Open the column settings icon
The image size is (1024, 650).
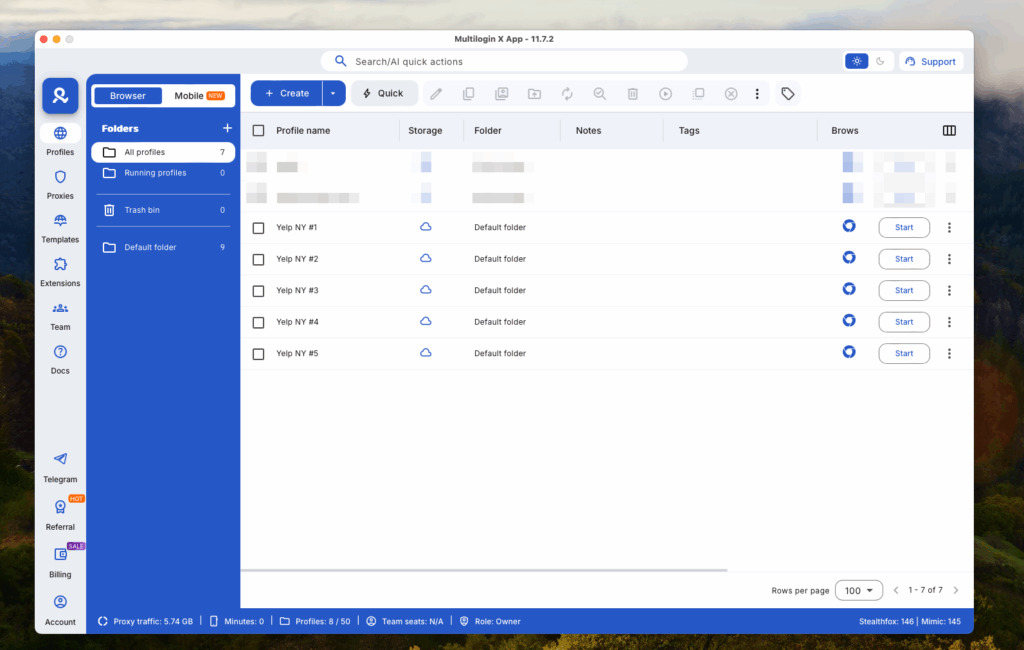pos(949,130)
